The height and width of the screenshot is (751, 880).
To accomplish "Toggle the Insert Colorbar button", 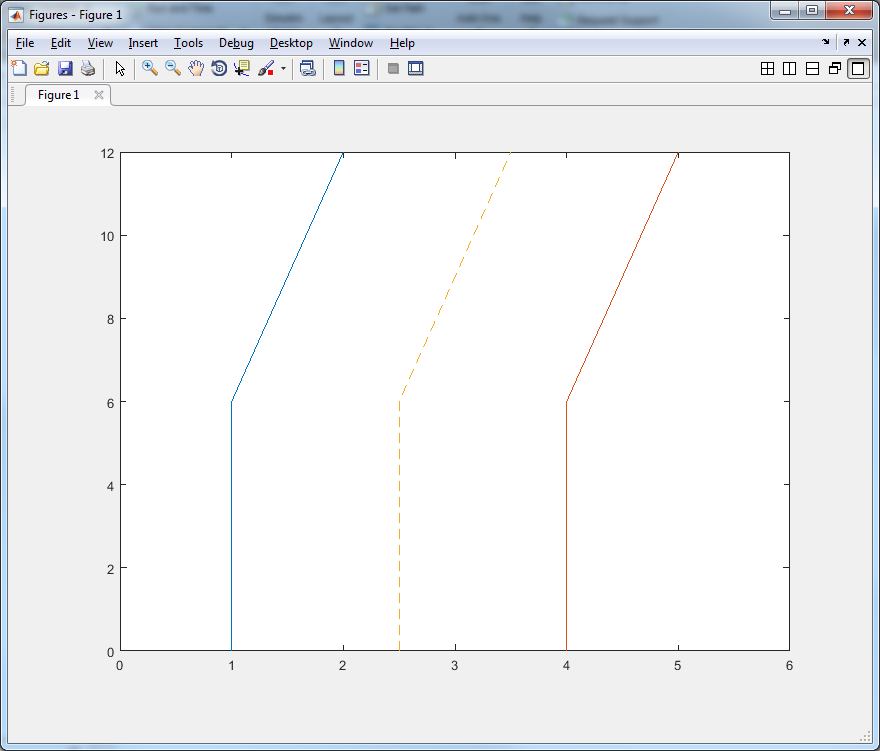I will [339, 69].
